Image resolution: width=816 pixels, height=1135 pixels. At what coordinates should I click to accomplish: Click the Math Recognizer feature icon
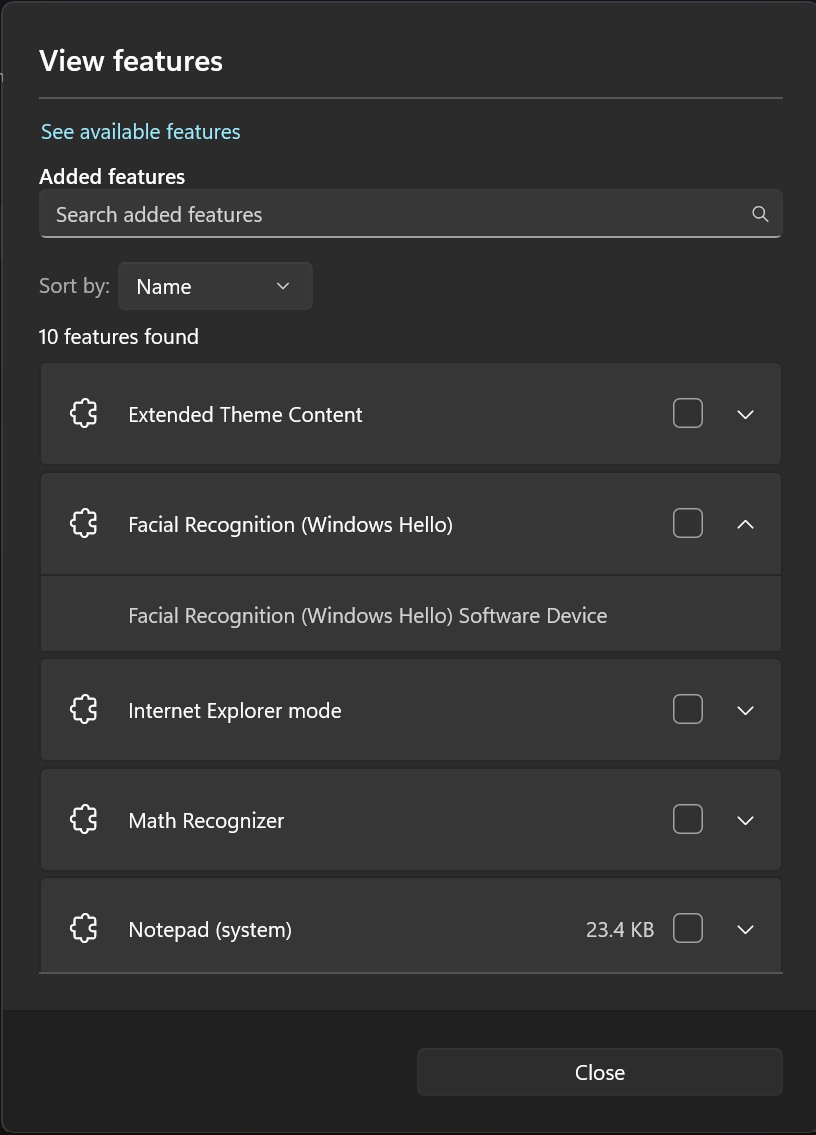[83, 819]
